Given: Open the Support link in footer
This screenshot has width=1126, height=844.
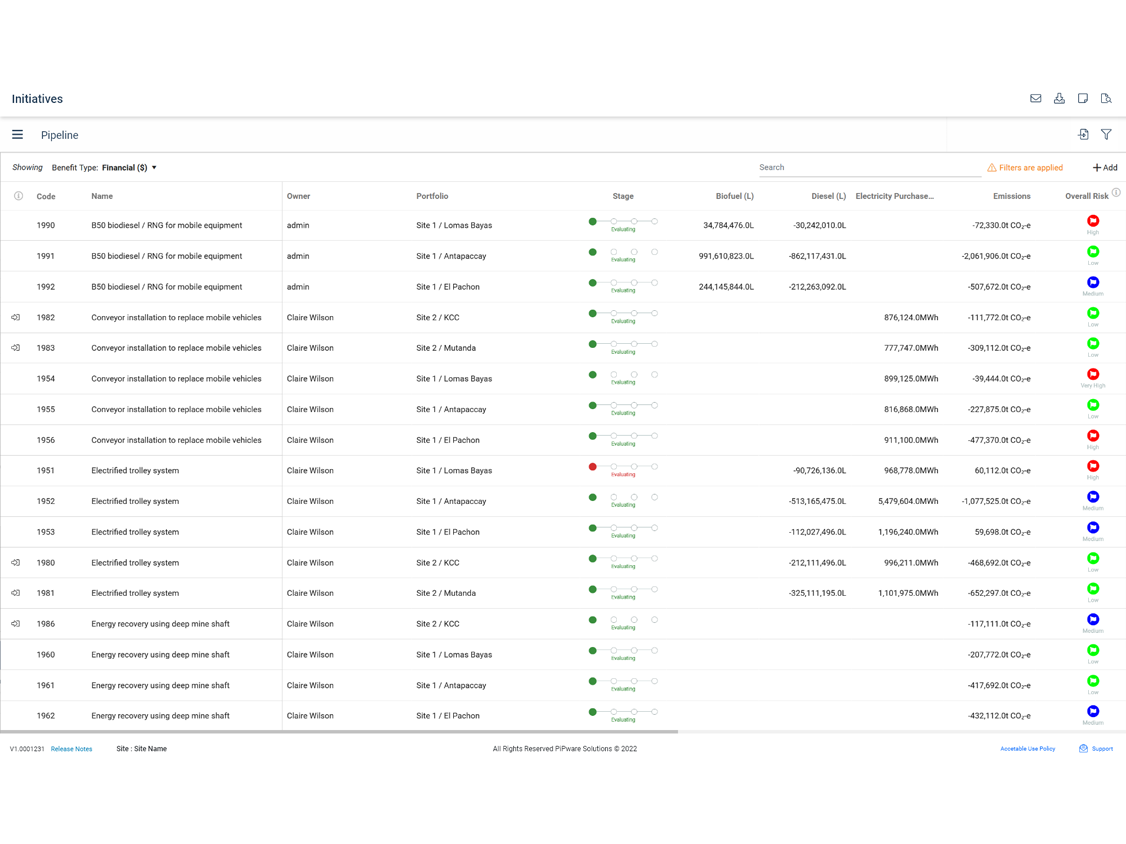Looking at the screenshot, I should (x=1096, y=749).
